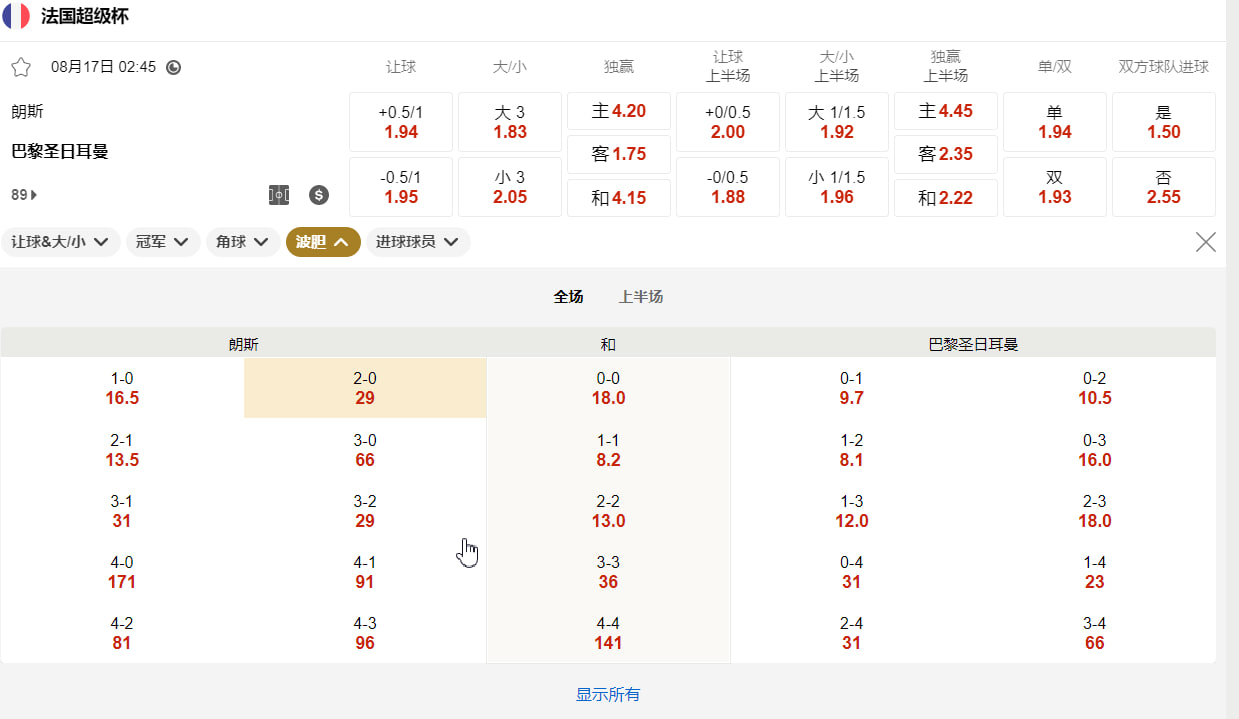Select 双 at 1.93
This screenshot has height=719, width=1239.
click(1055, 187)
